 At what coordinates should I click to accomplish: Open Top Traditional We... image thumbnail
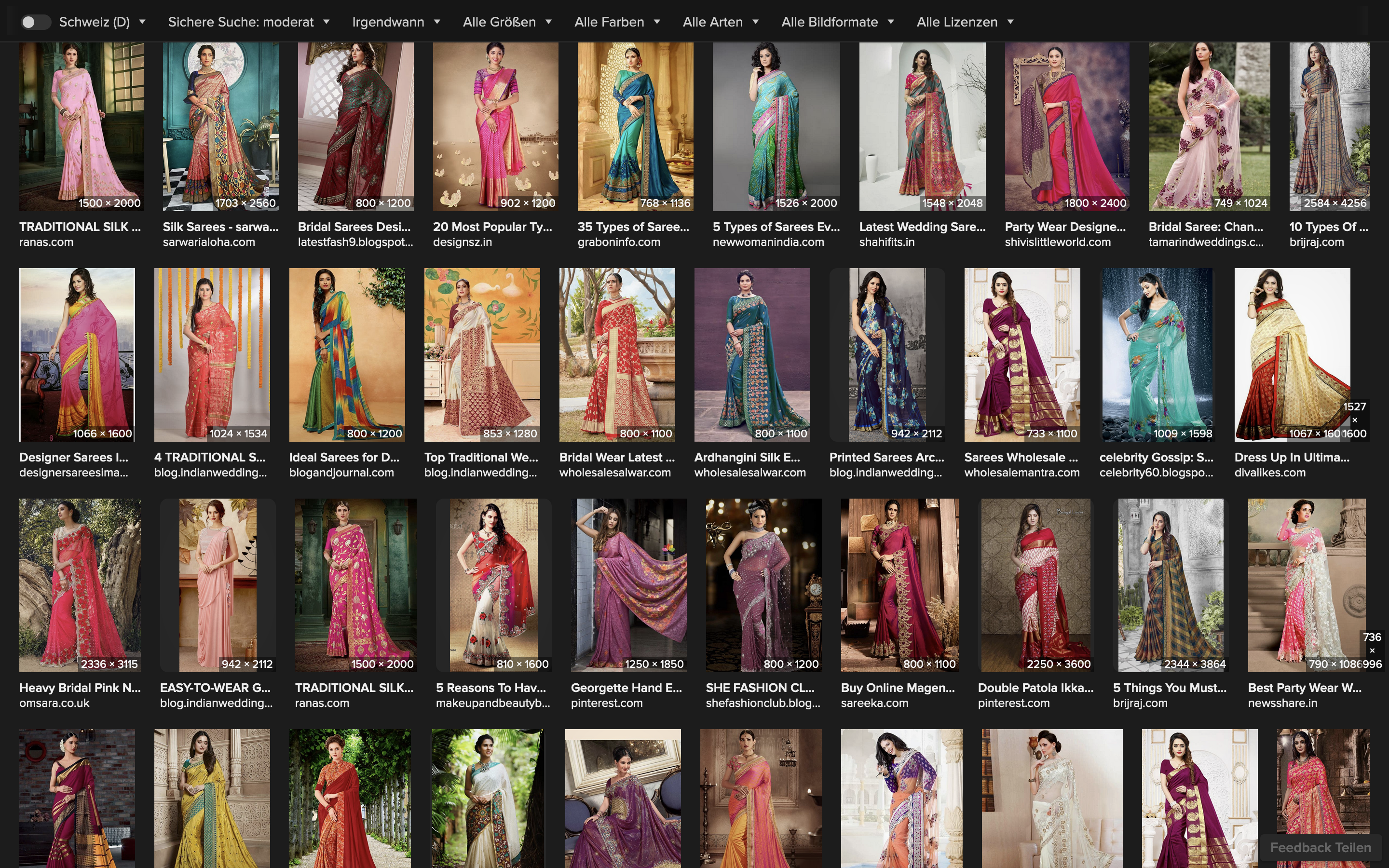pos(482,355)
